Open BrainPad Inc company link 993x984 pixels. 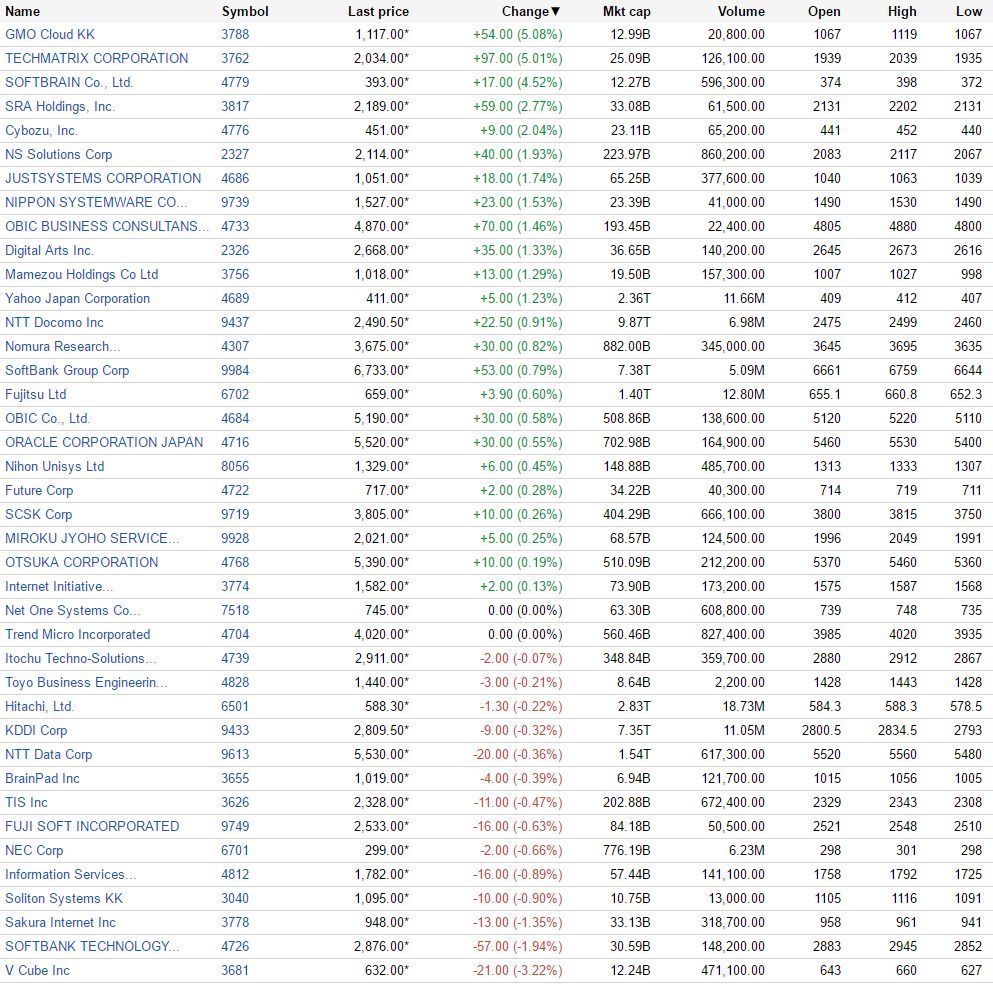[x=42, y=779]
